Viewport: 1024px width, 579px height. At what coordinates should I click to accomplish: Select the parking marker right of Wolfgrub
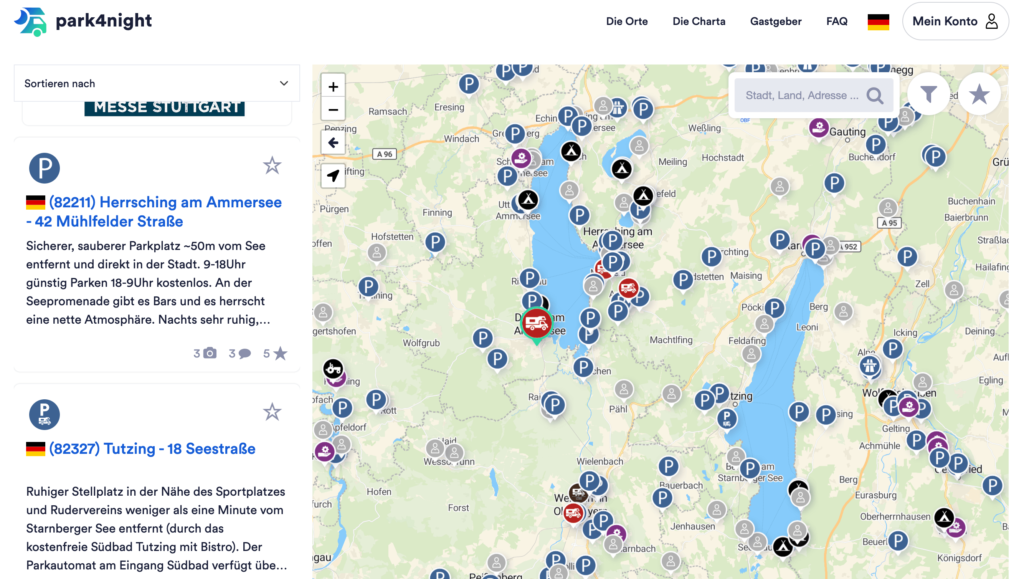tap(483, 337)
